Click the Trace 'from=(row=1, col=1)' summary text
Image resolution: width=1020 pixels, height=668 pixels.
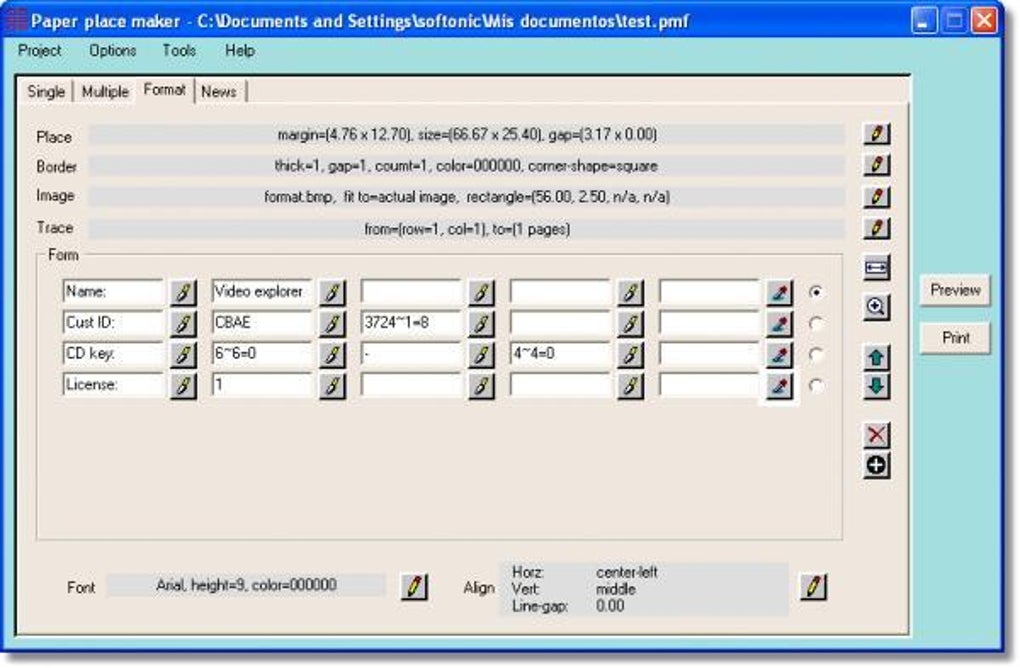coord(466,229)
